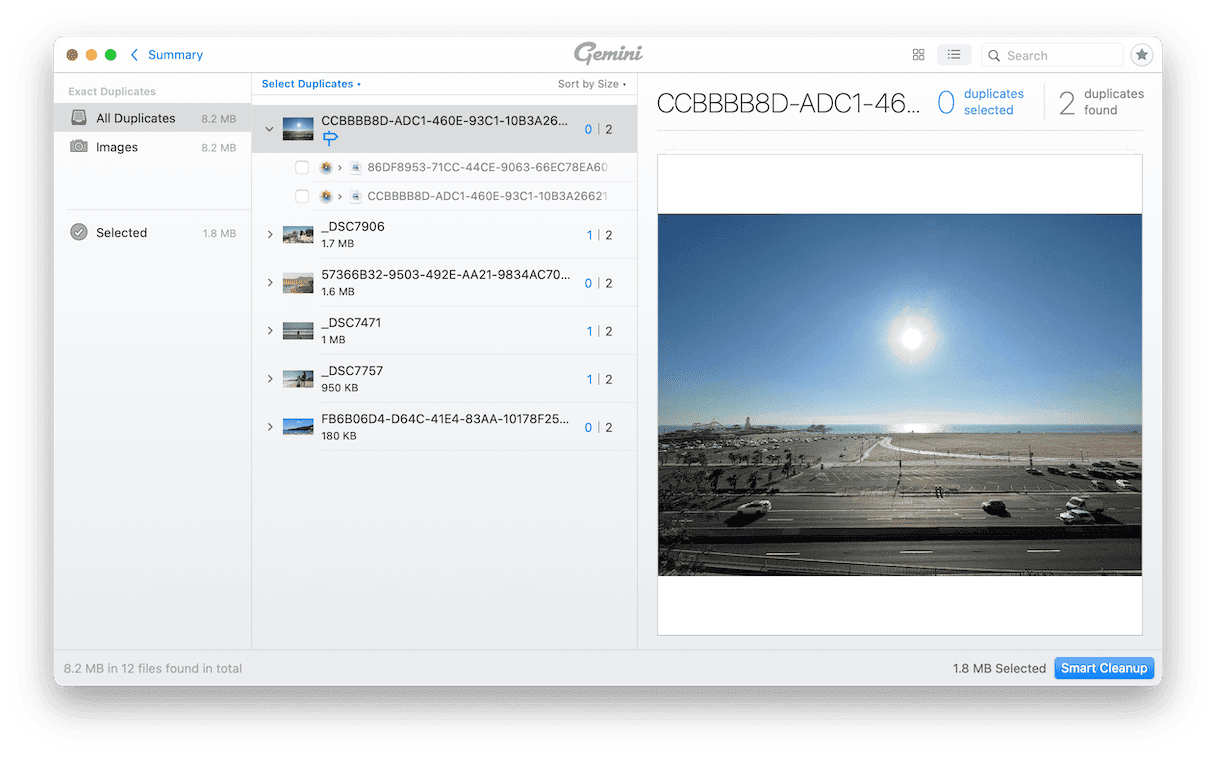Click the Images camera icon
The image size is (1216, 757).
click(79, 146)
